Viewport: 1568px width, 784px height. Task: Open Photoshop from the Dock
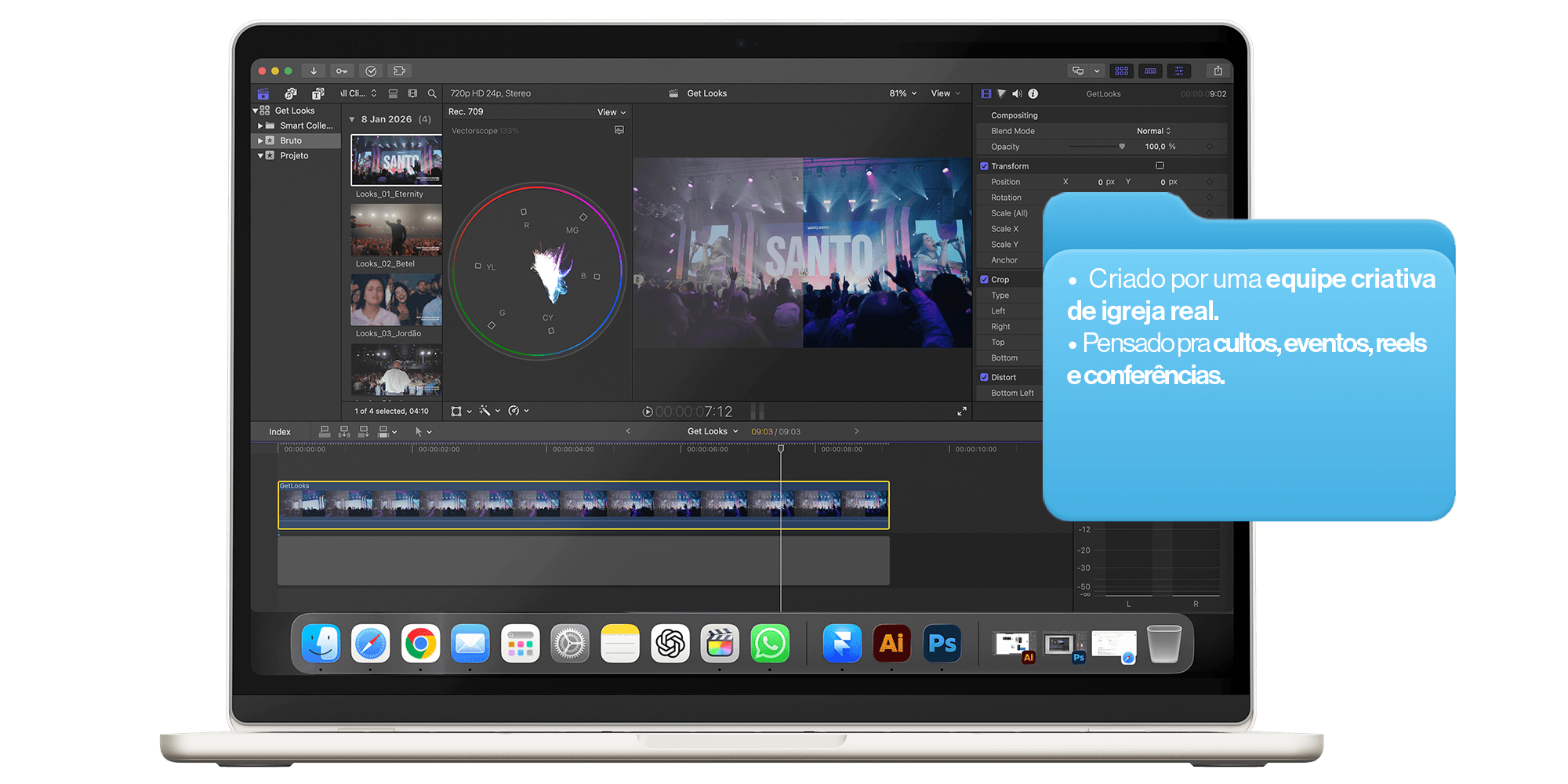942,644
